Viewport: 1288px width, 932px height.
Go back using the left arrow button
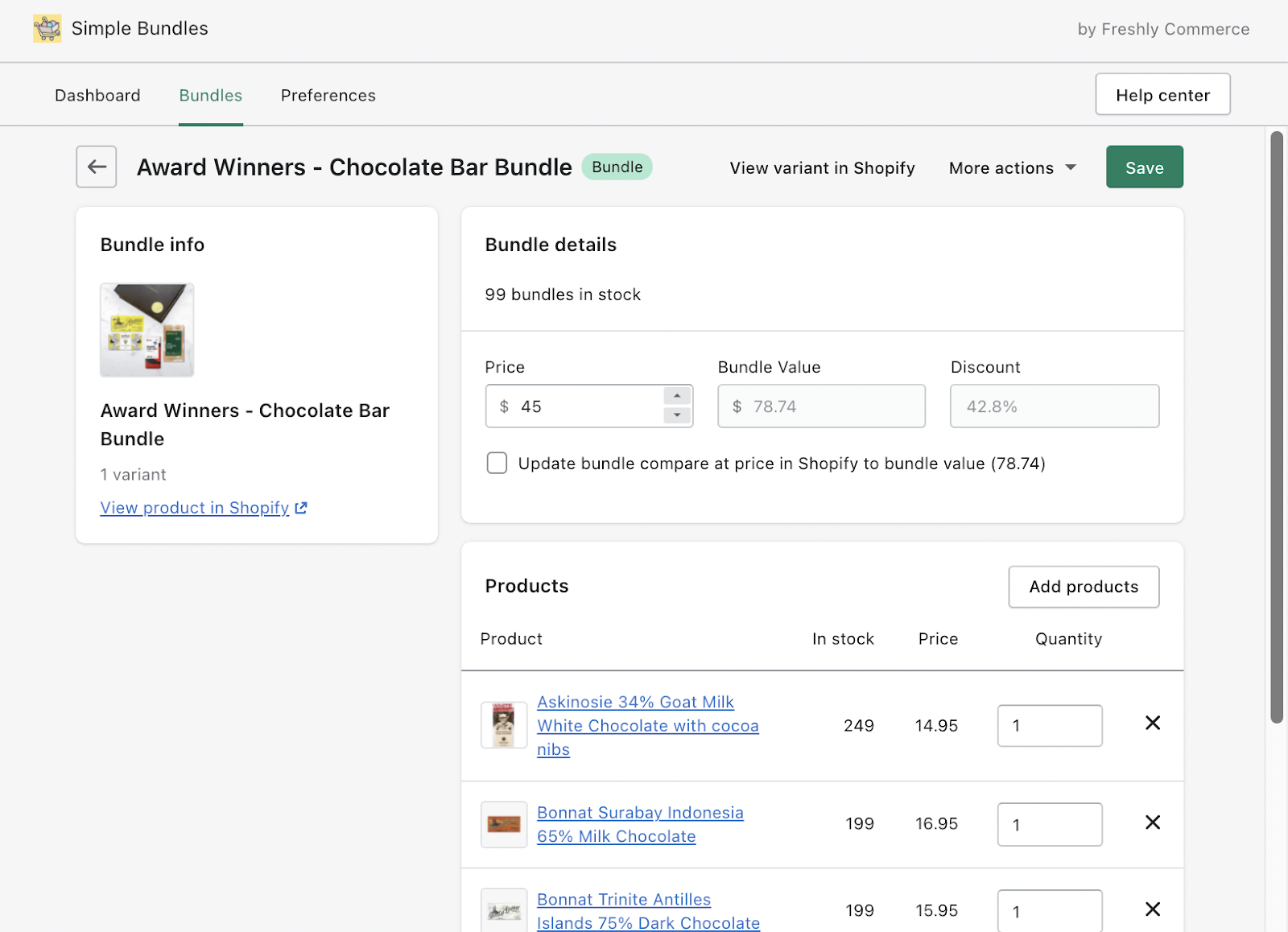tap(97, 167)
